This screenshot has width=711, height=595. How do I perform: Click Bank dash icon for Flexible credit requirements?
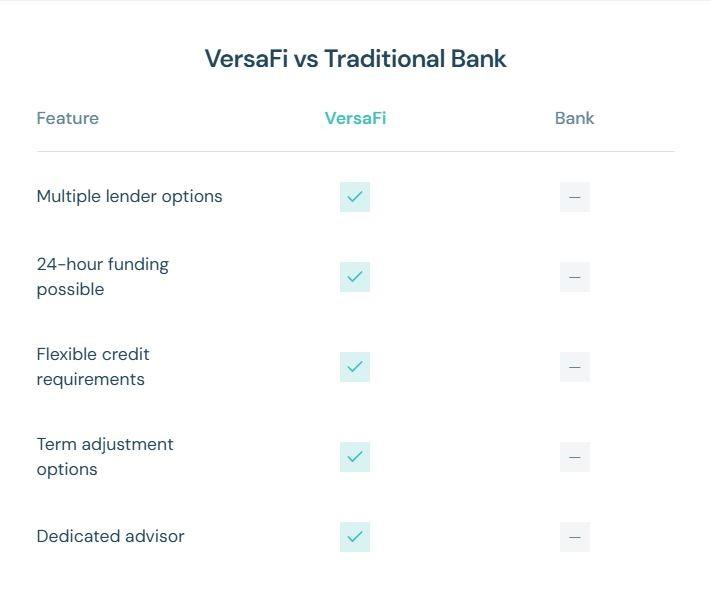pos(575,366)
